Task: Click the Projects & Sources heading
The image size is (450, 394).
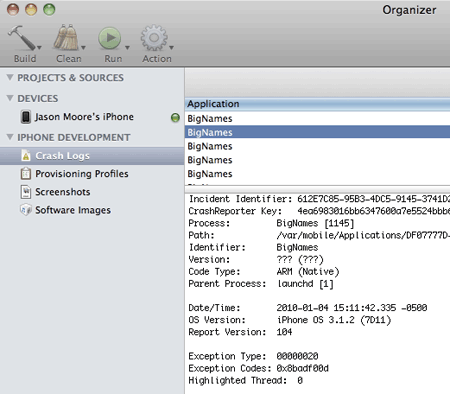Action: (x=71, y=78)
